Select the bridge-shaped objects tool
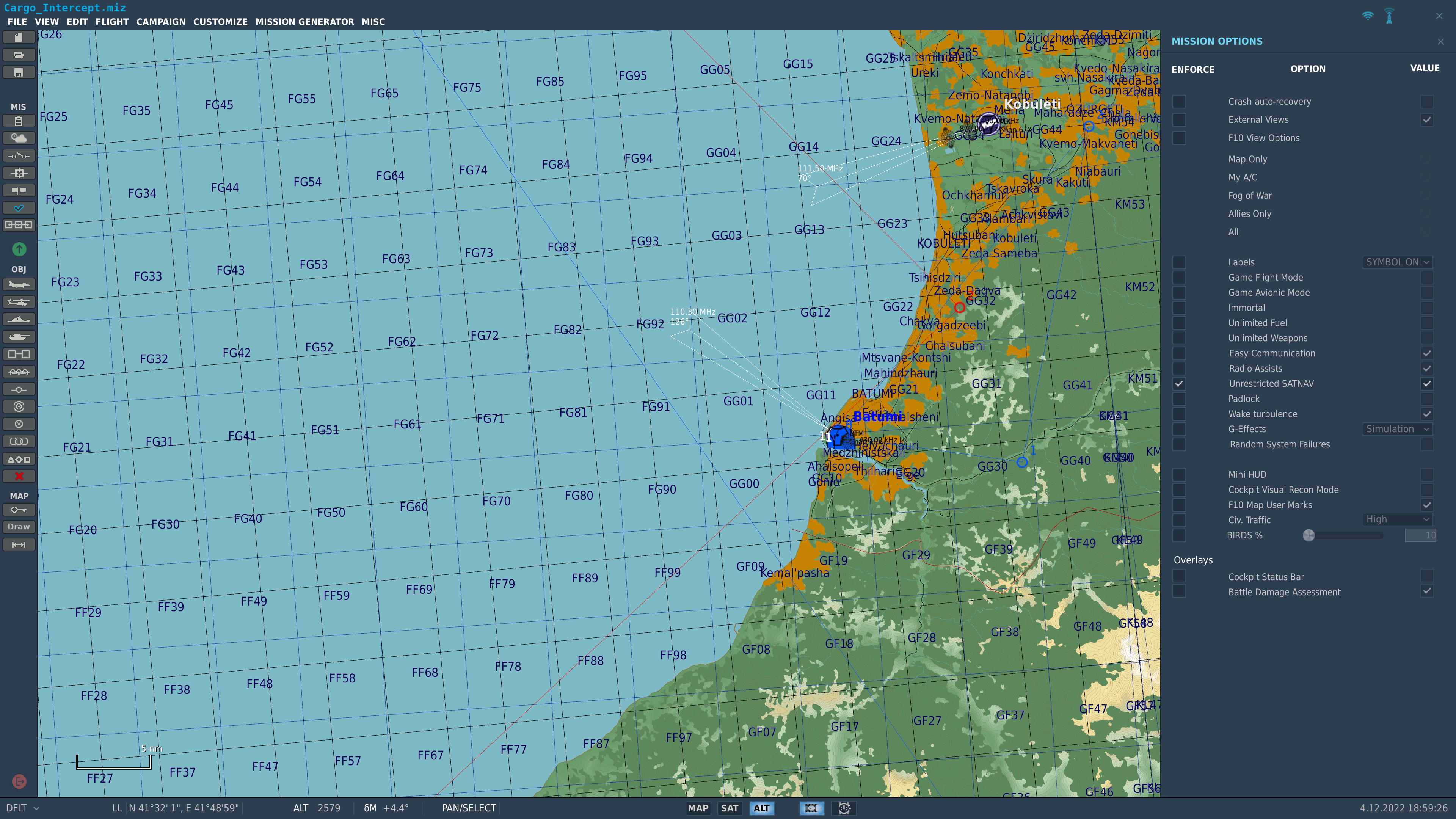Viewport: 1456px width, 819px height. [x=19, y=372]
